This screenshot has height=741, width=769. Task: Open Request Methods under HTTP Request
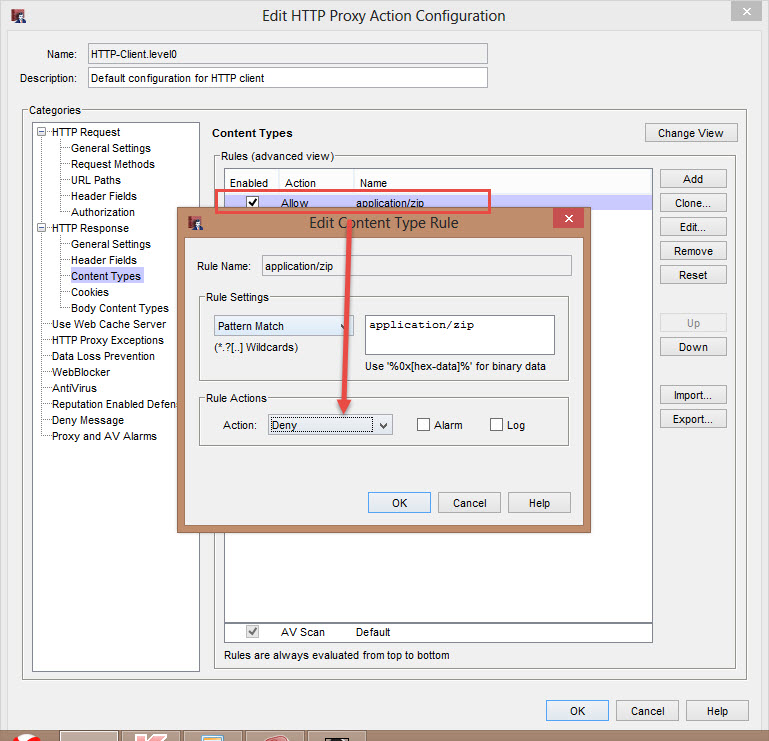[112, 164]
